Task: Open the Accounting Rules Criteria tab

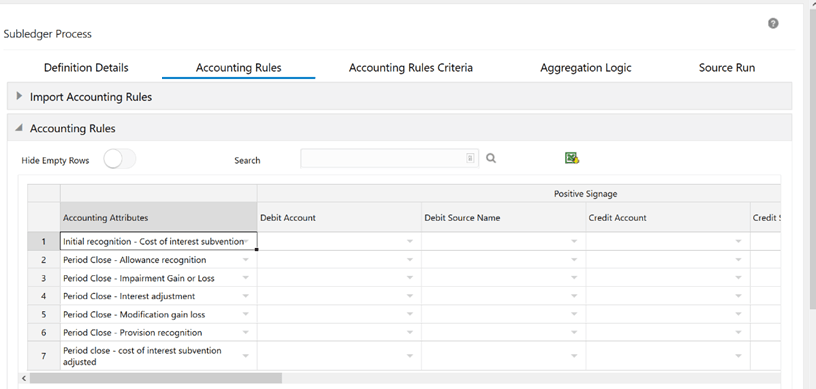Action: pyautogui.click(x=411, y=68)
